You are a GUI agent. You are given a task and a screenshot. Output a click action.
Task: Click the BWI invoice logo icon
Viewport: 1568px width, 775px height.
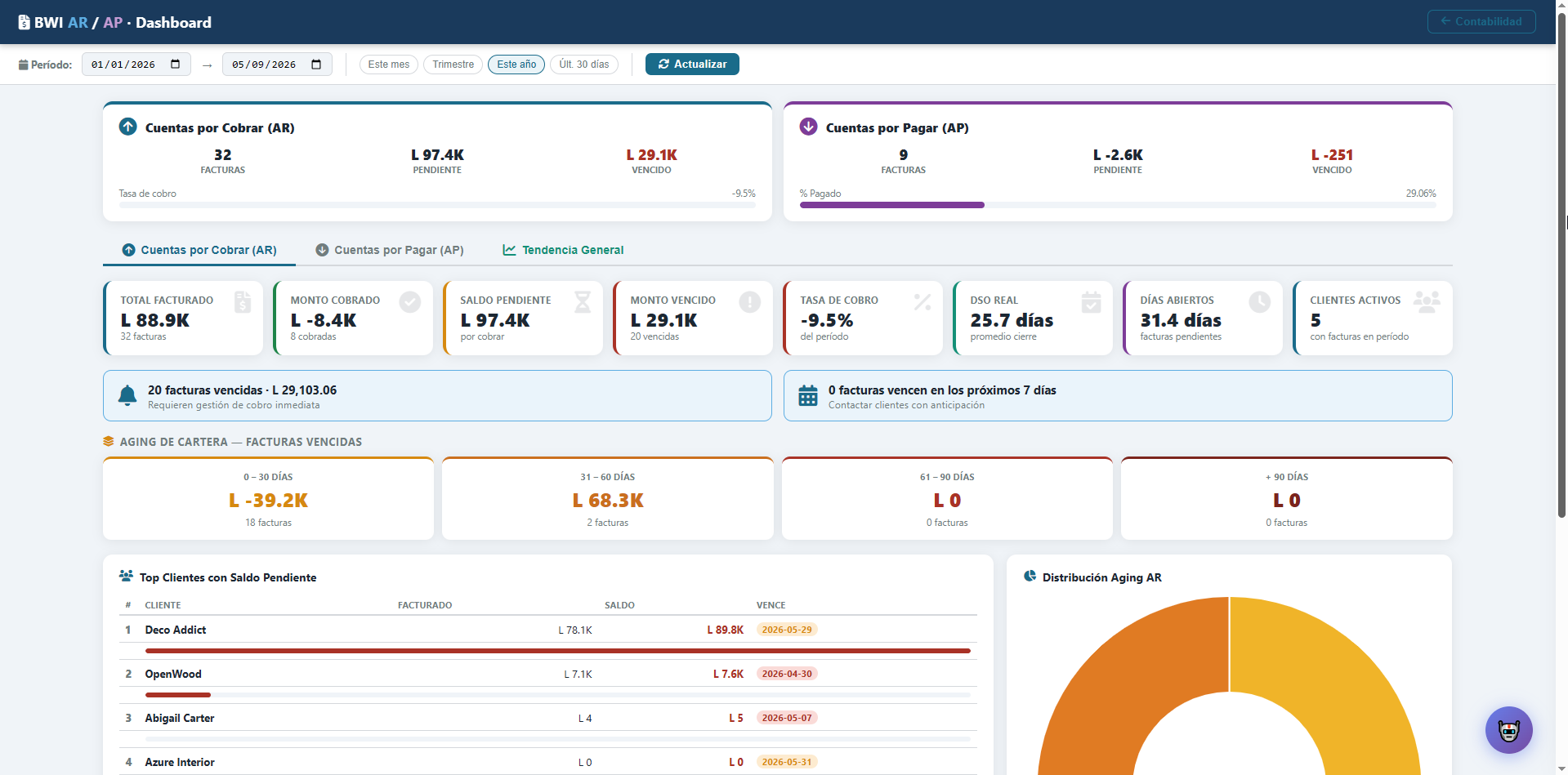tap(24, 23)
